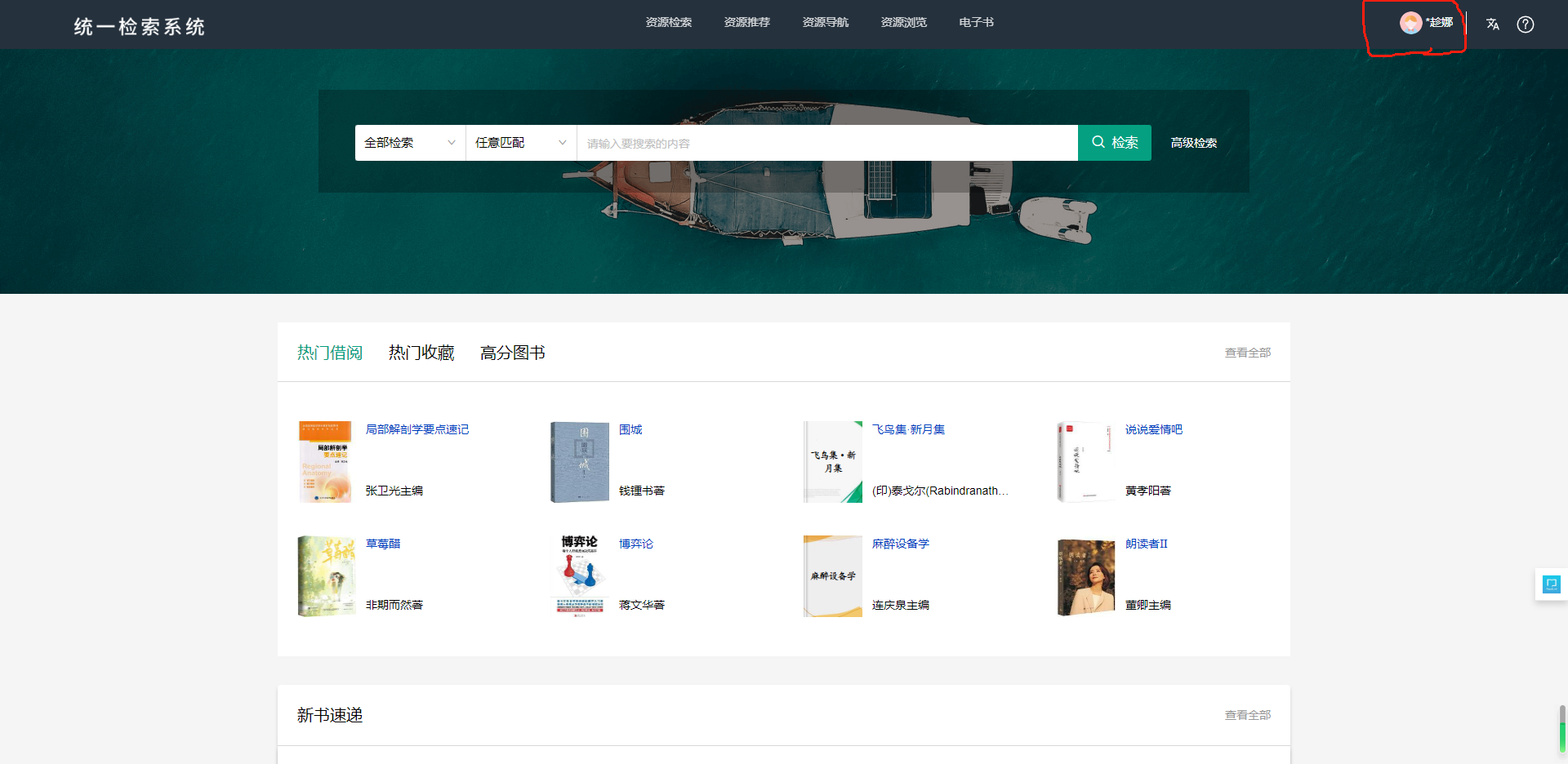
Task: Click the green page scrollbar thumb
Action: 1562,728
